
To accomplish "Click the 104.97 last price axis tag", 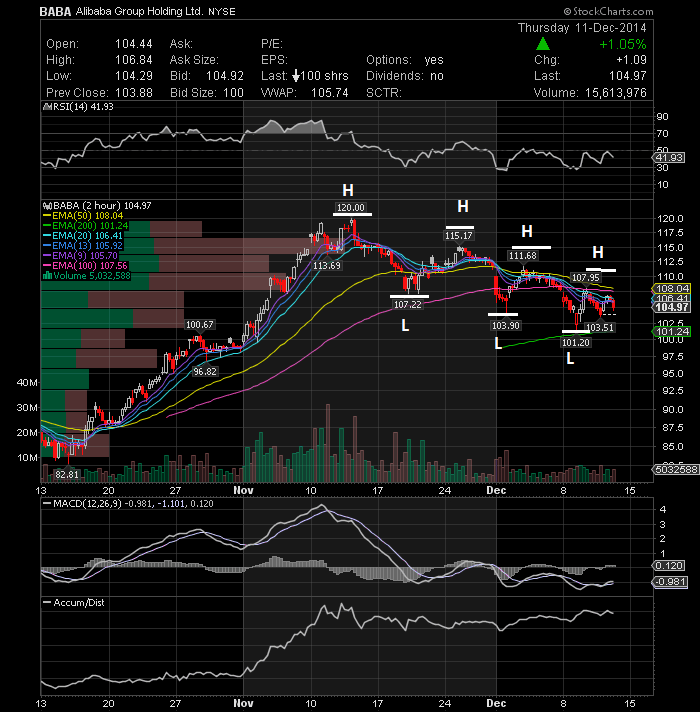I will [672, 307].
